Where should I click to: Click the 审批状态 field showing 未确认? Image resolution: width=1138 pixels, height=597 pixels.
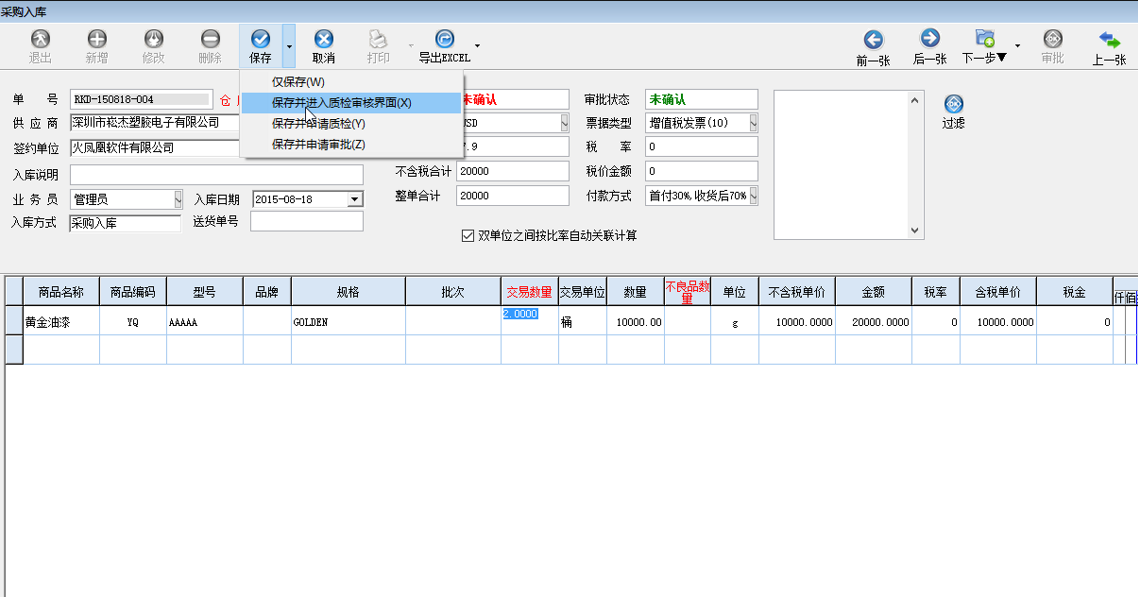tap(701, 99)
